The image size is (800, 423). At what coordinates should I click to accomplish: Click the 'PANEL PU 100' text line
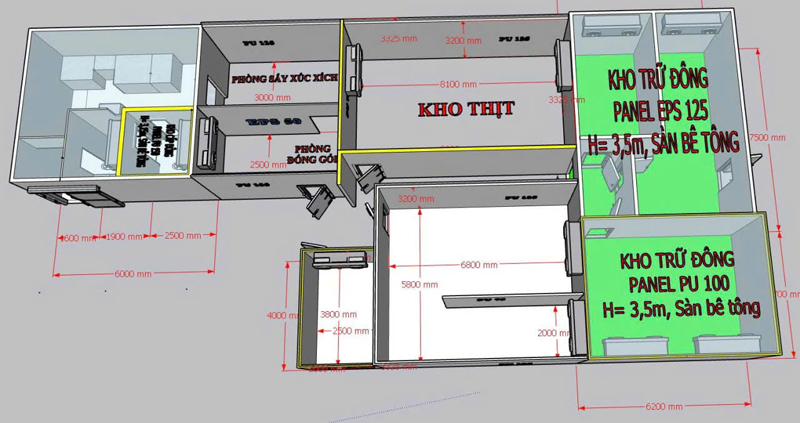(679, 283)
